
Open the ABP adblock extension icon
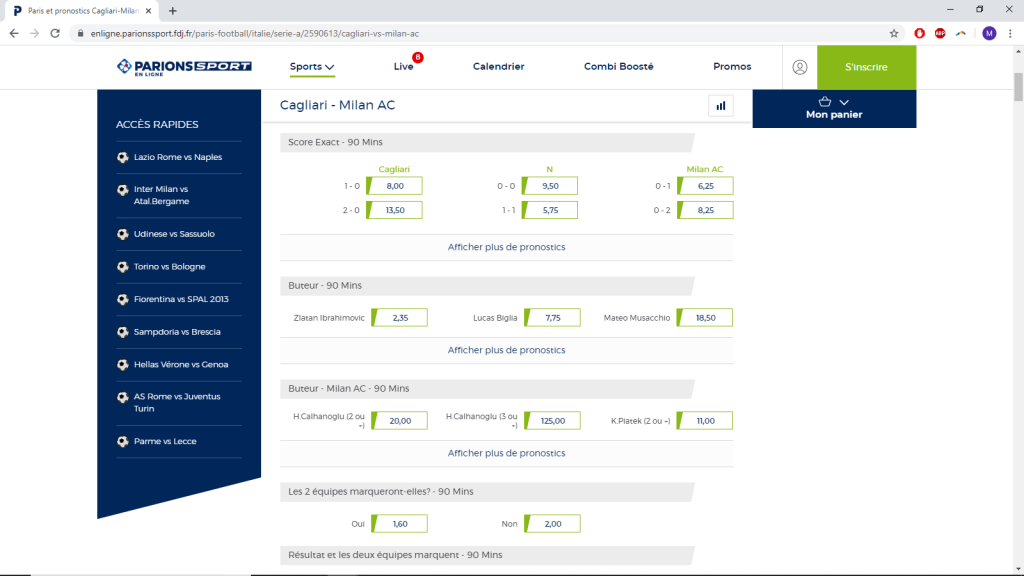pos(940,33)
